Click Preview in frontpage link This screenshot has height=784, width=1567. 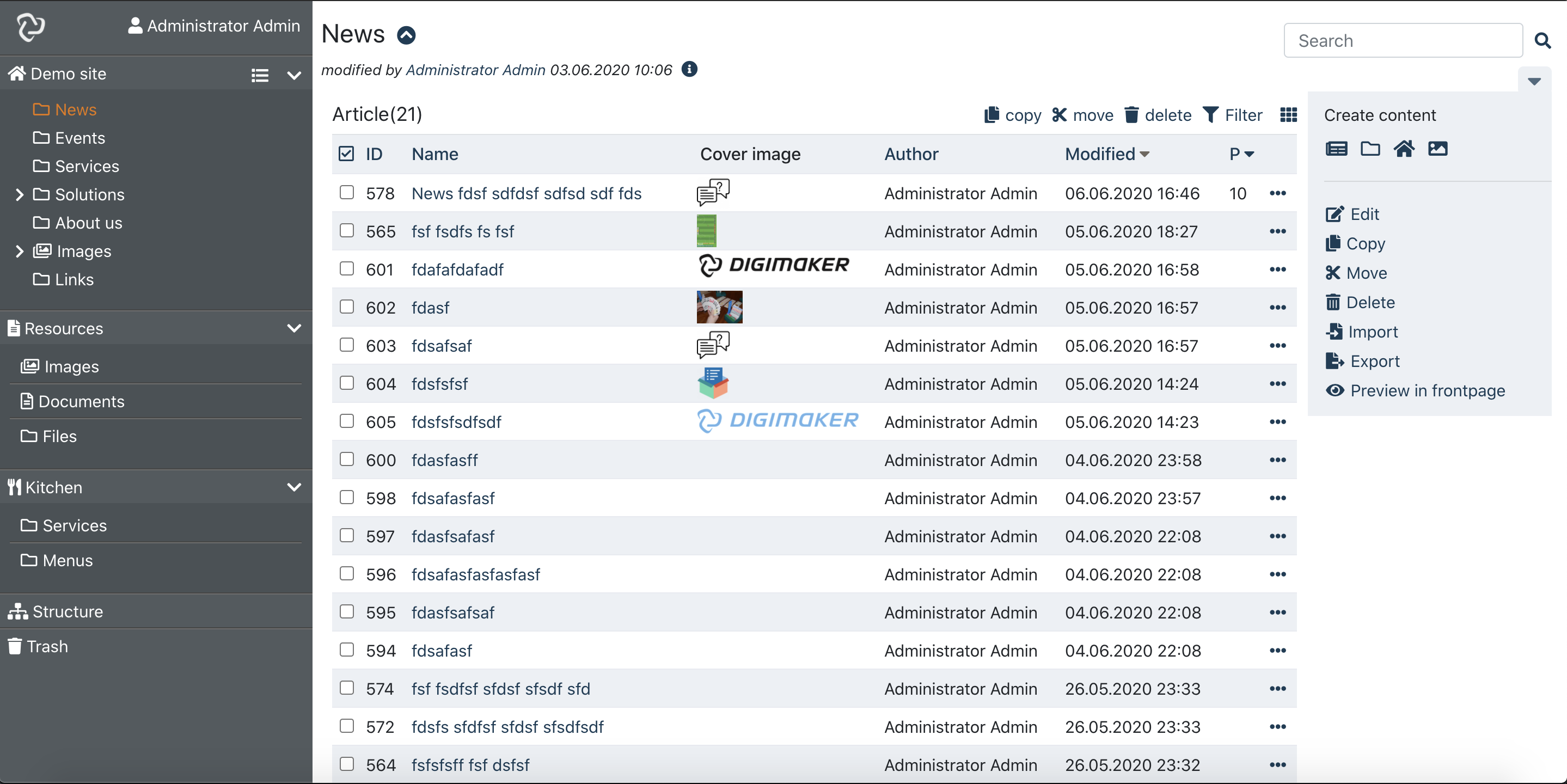click(x=1427, y=390)
